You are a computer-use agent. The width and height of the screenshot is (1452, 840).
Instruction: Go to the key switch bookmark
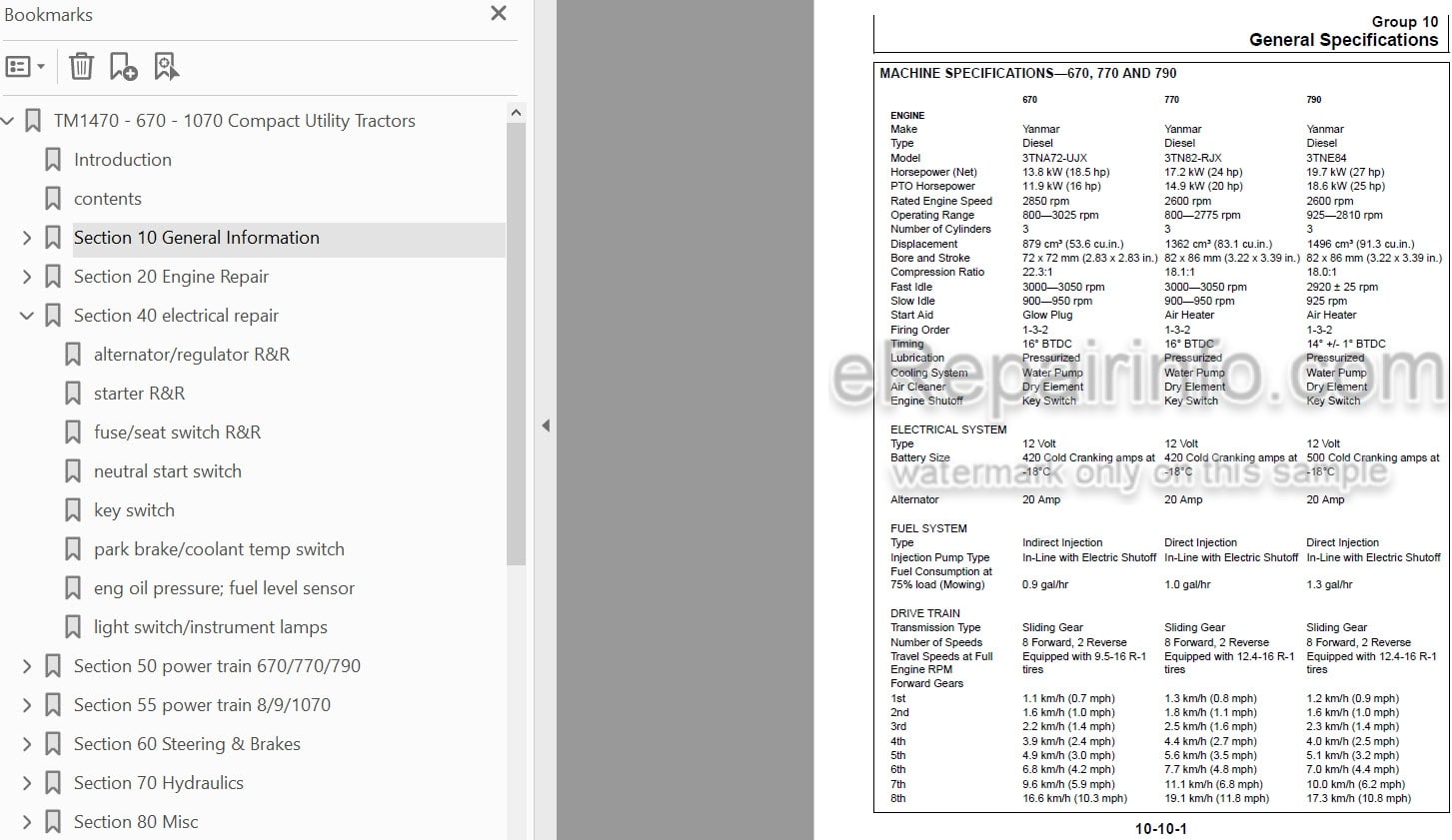[x=134, y=510]
